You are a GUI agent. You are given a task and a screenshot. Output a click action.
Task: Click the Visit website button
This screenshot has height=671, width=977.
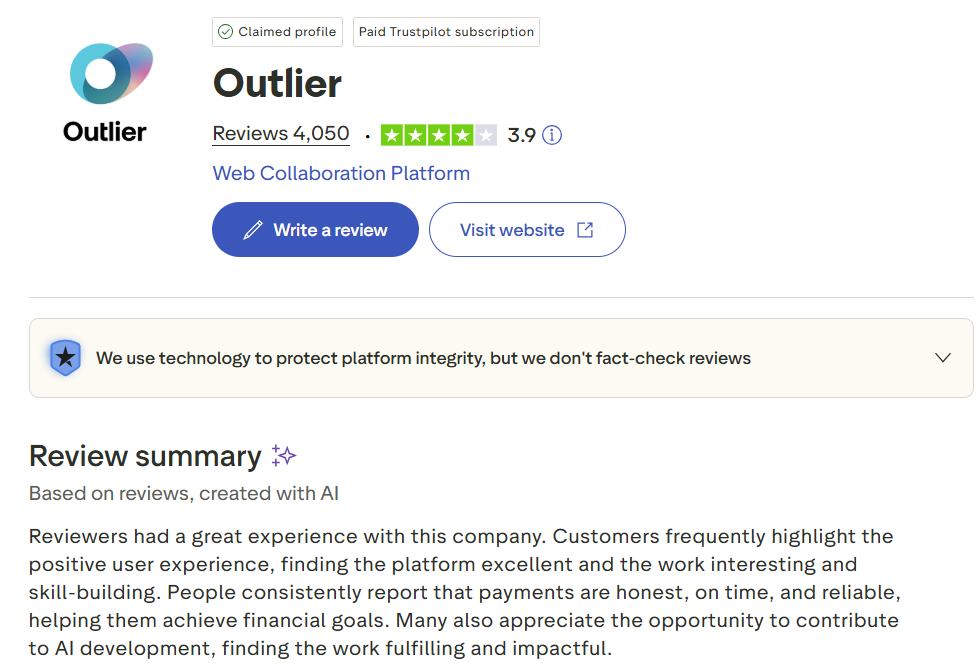(527, 229)
